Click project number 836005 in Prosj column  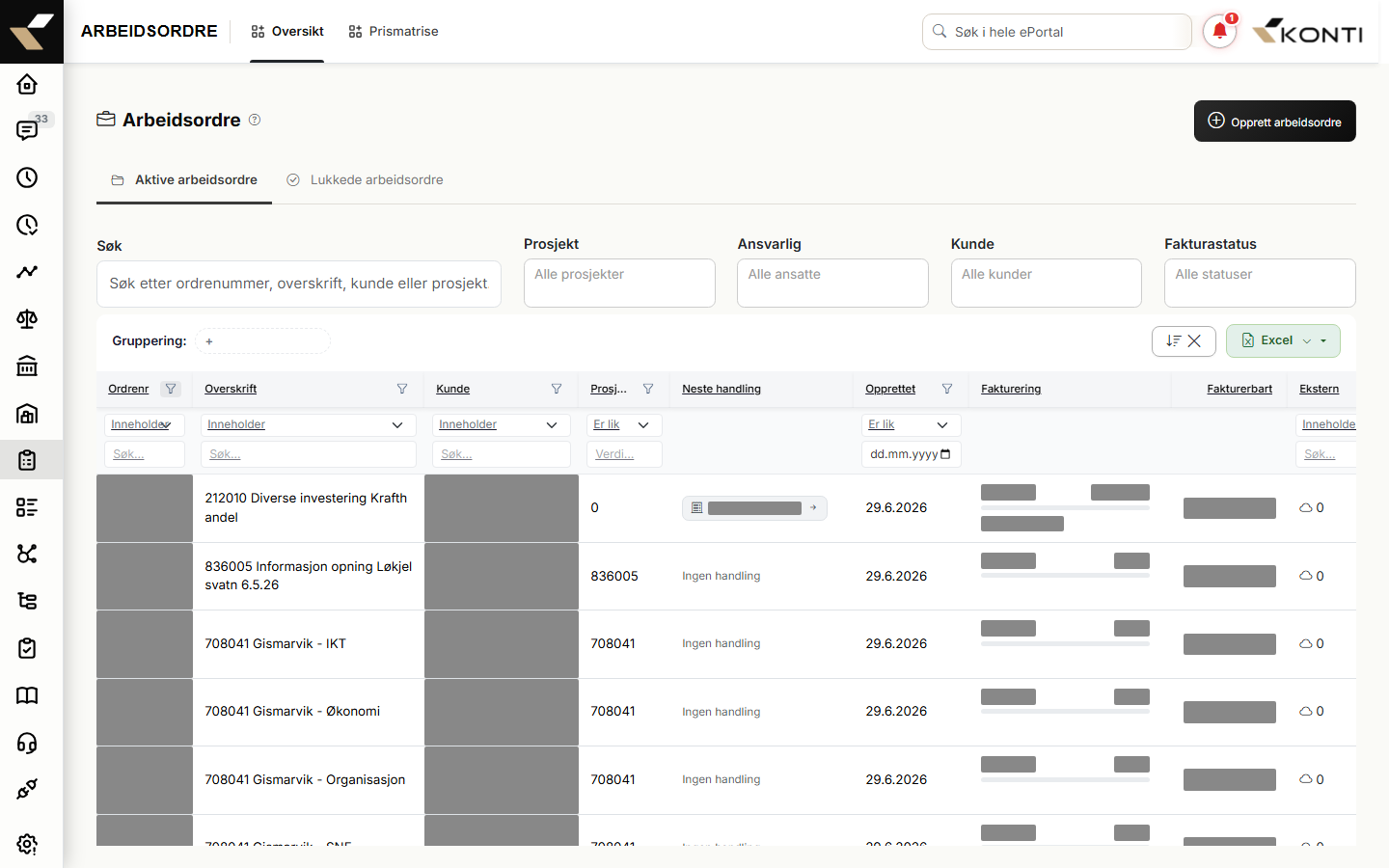(x=614, y=576)
